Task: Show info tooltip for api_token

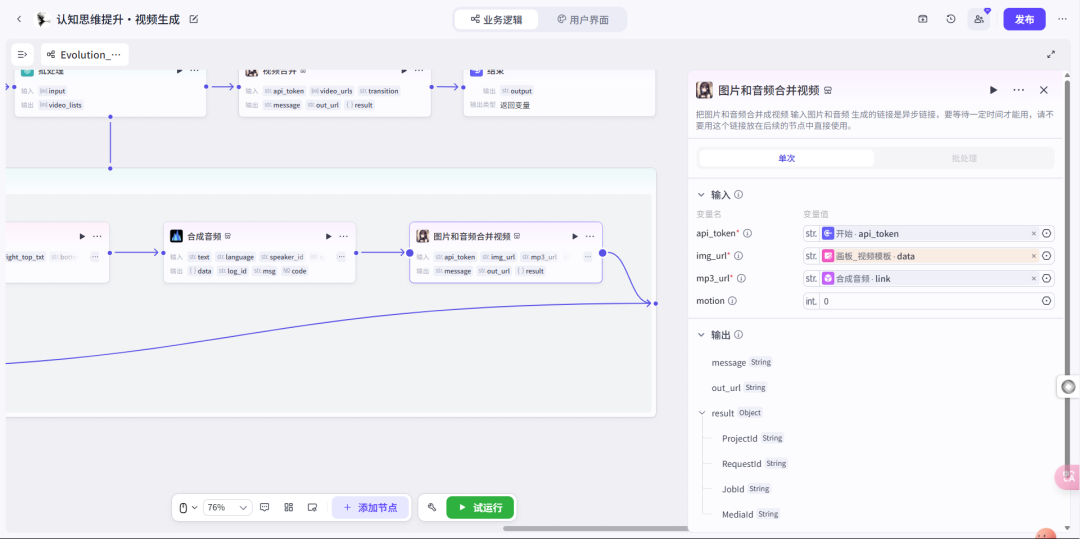Action: 747,233
